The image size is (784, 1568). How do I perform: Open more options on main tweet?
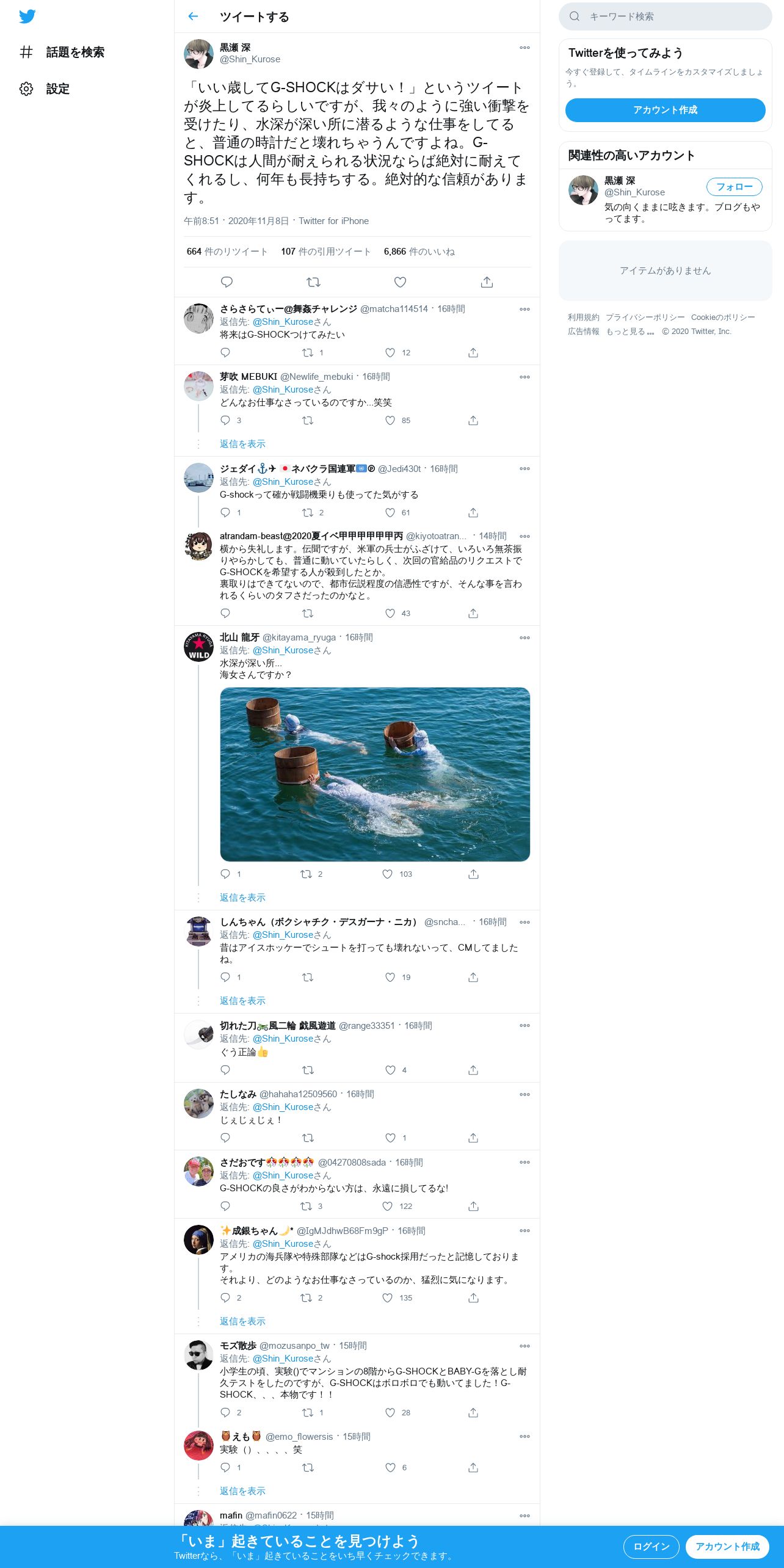(x=524, y=48)
